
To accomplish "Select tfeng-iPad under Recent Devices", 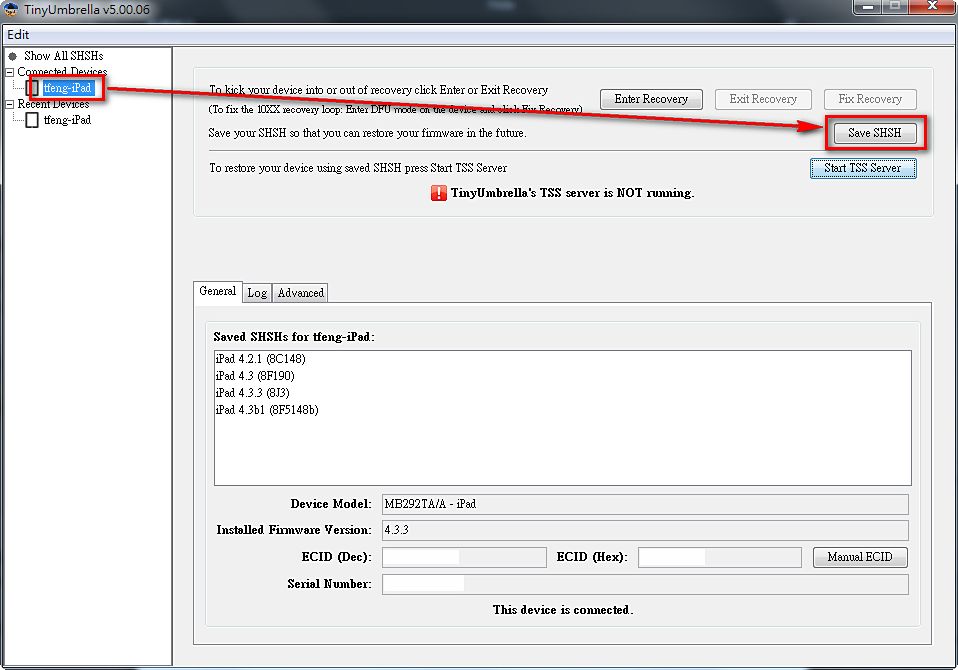I will (x=67, y=120).
